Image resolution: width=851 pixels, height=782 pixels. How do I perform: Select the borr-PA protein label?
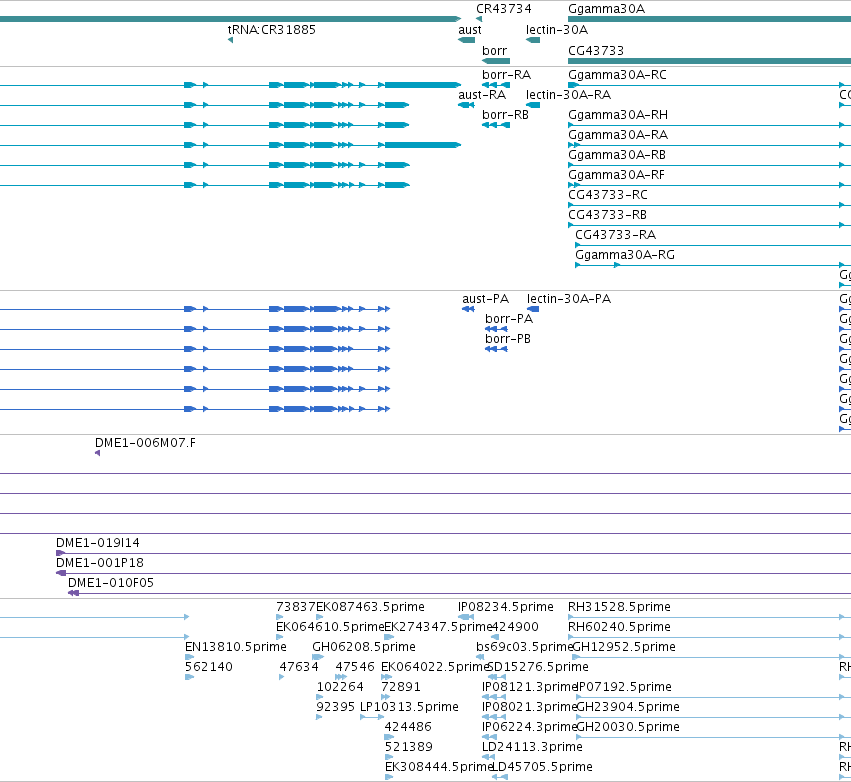tap(509, 319)
